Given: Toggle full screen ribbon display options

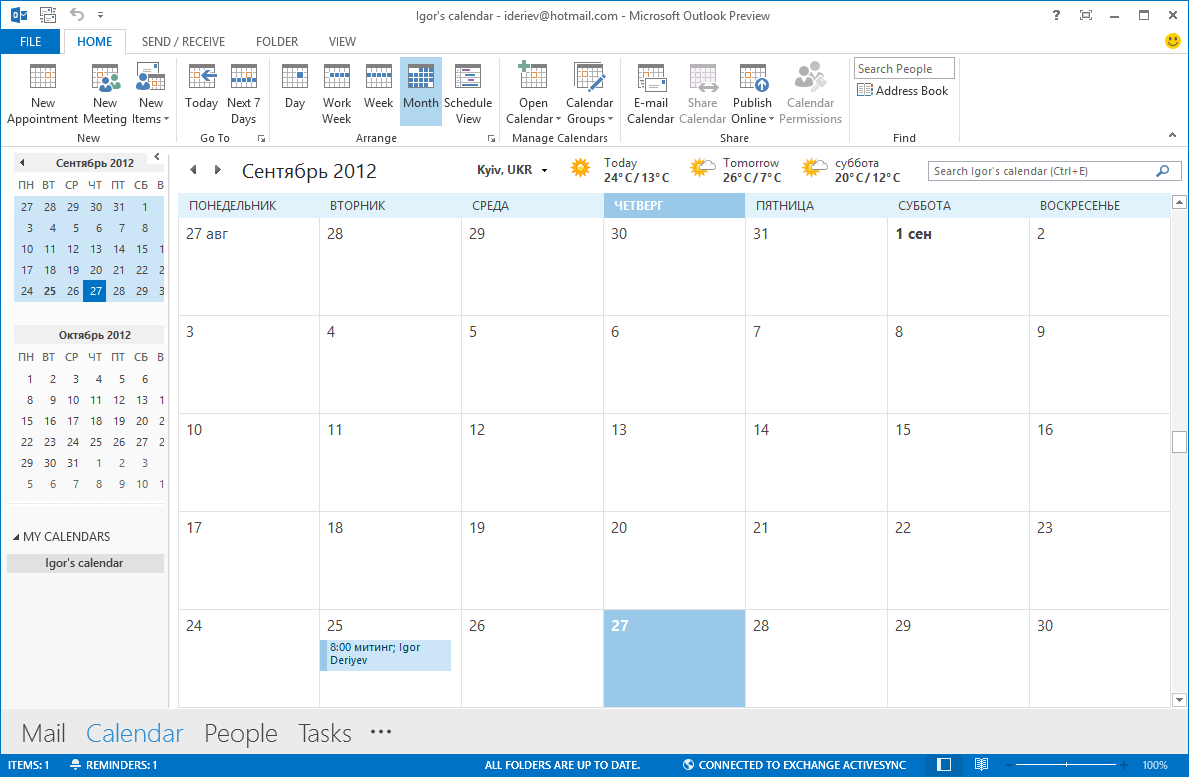Looking at the screenshot, I should [x=1085, y=15].
